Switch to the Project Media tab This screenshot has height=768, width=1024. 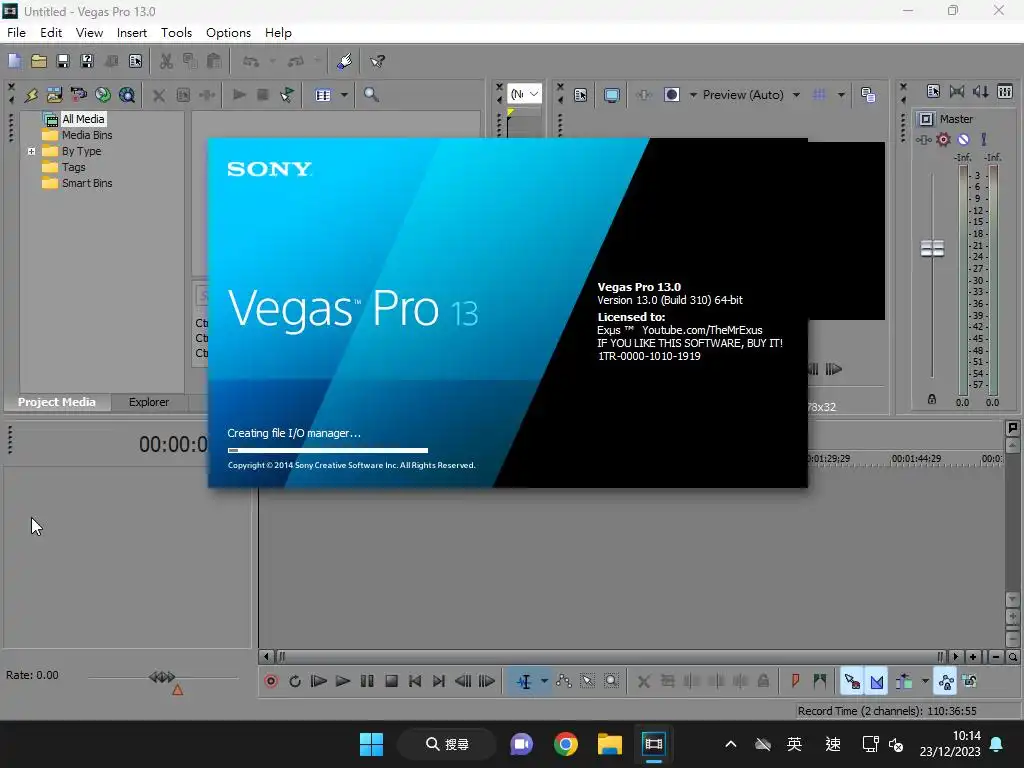coord(57,402)
